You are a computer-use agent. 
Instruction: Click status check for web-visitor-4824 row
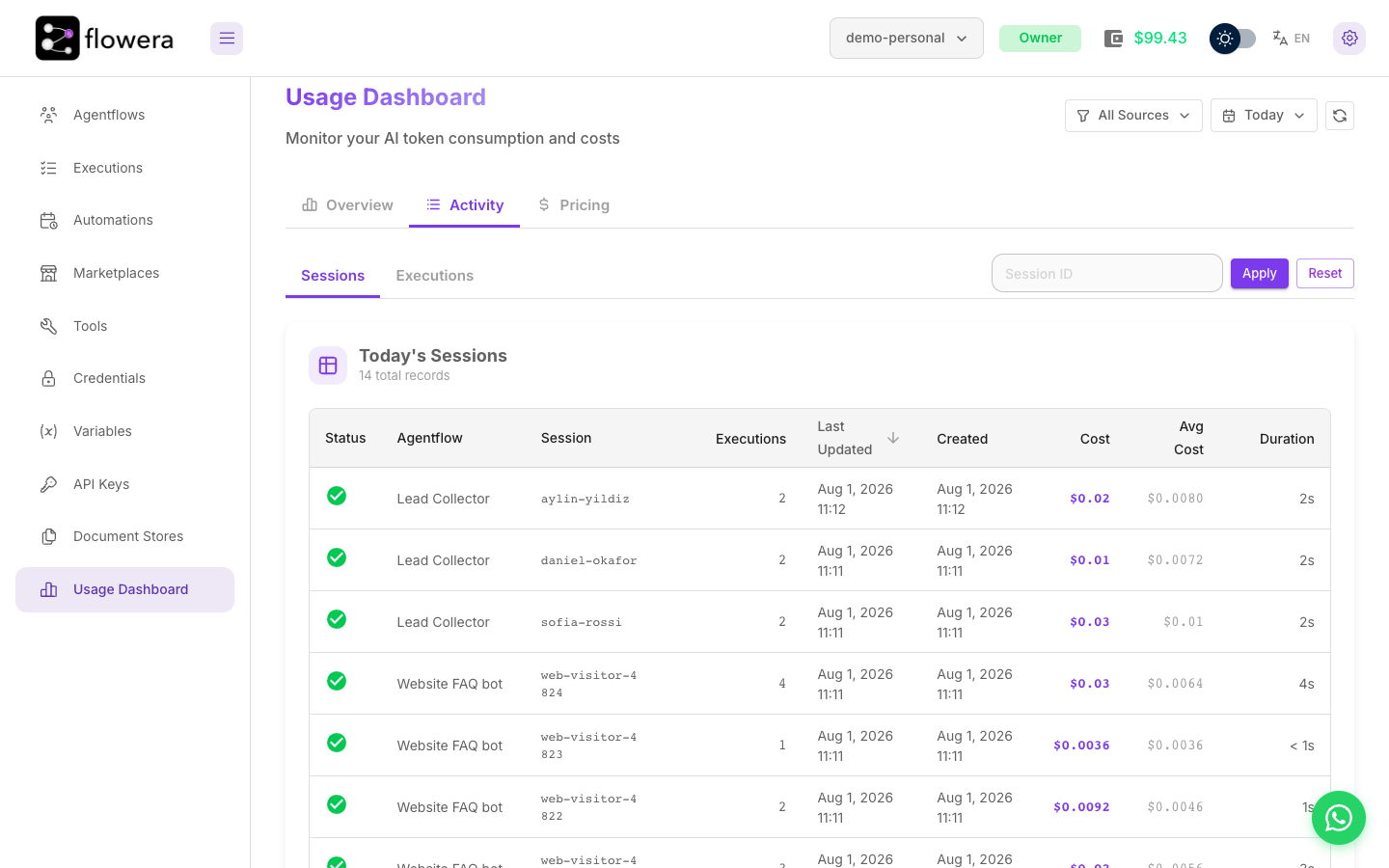pos(337,681)
